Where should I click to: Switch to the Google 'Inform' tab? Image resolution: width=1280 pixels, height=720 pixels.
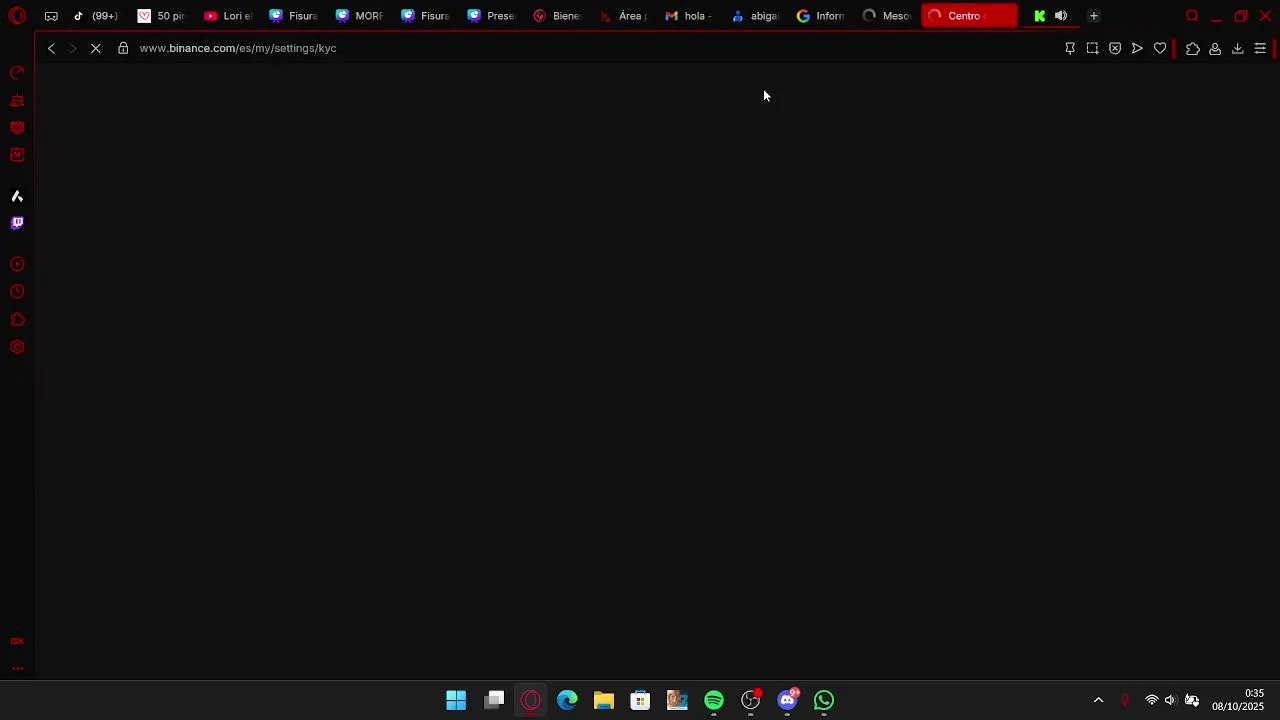pyautogui.click(x=821, y=16)
